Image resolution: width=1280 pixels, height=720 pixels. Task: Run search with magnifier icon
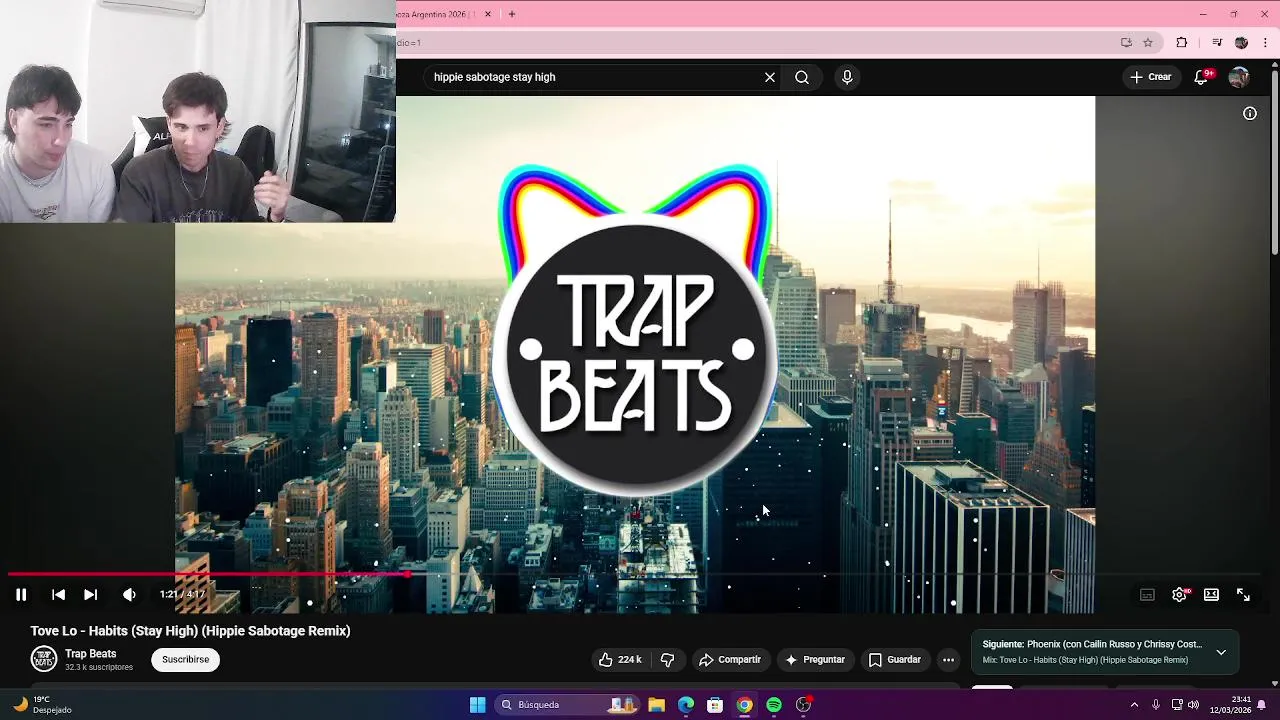(x=802, y=77)
